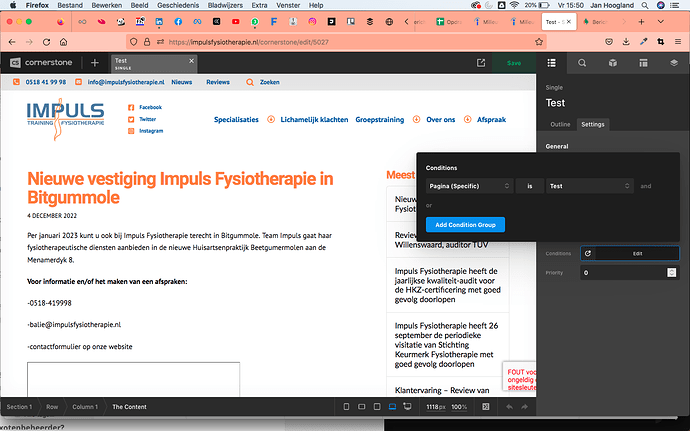Open the search magnifier panel icon

click(x=582, y=62)
